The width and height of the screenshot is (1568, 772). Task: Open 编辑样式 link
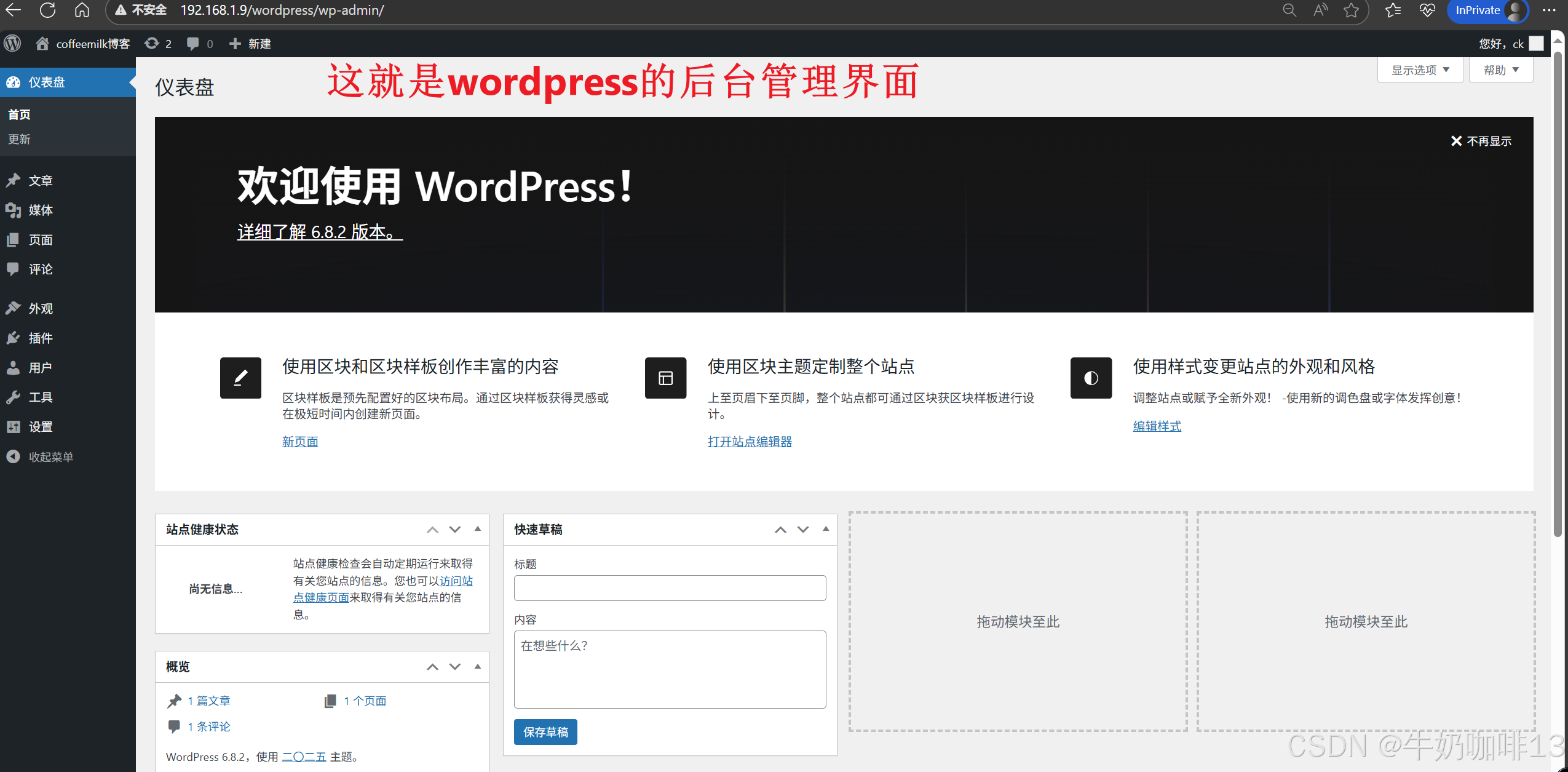(x=1157, y=426)
